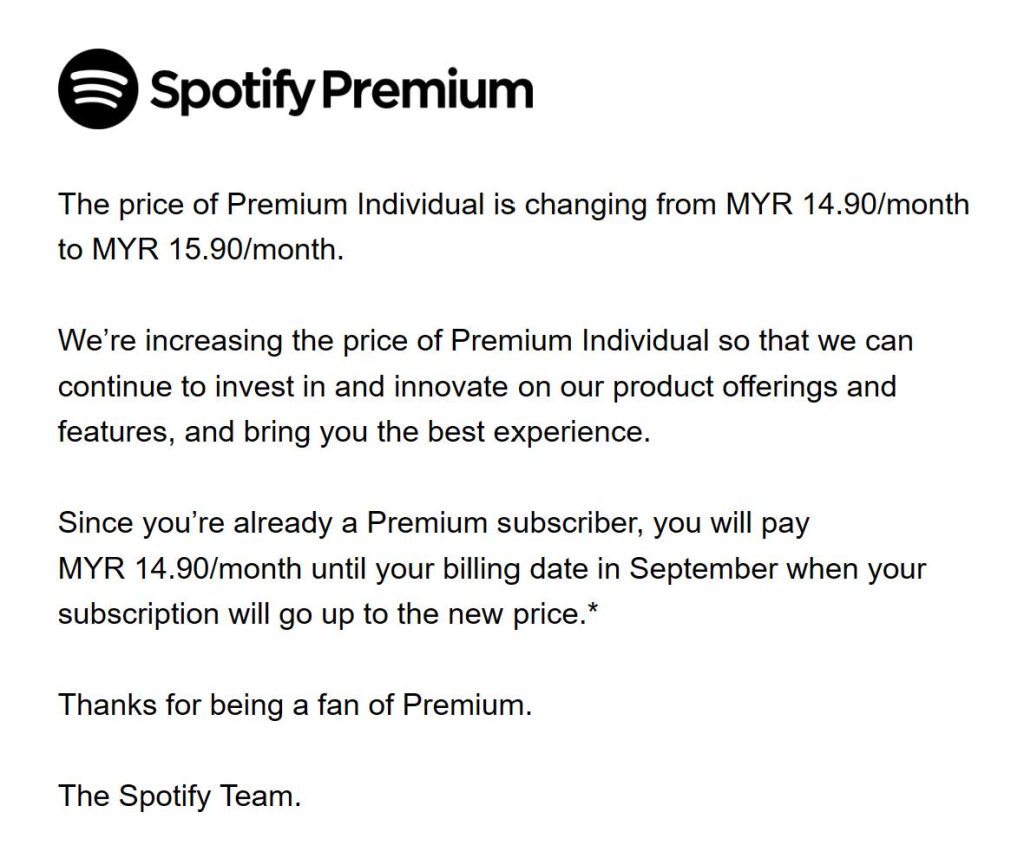The height and width of the screenshot is (852, 1024).
Task: Click the 'Thanks for being a fan of Premium' line
Action: (295, 705)
